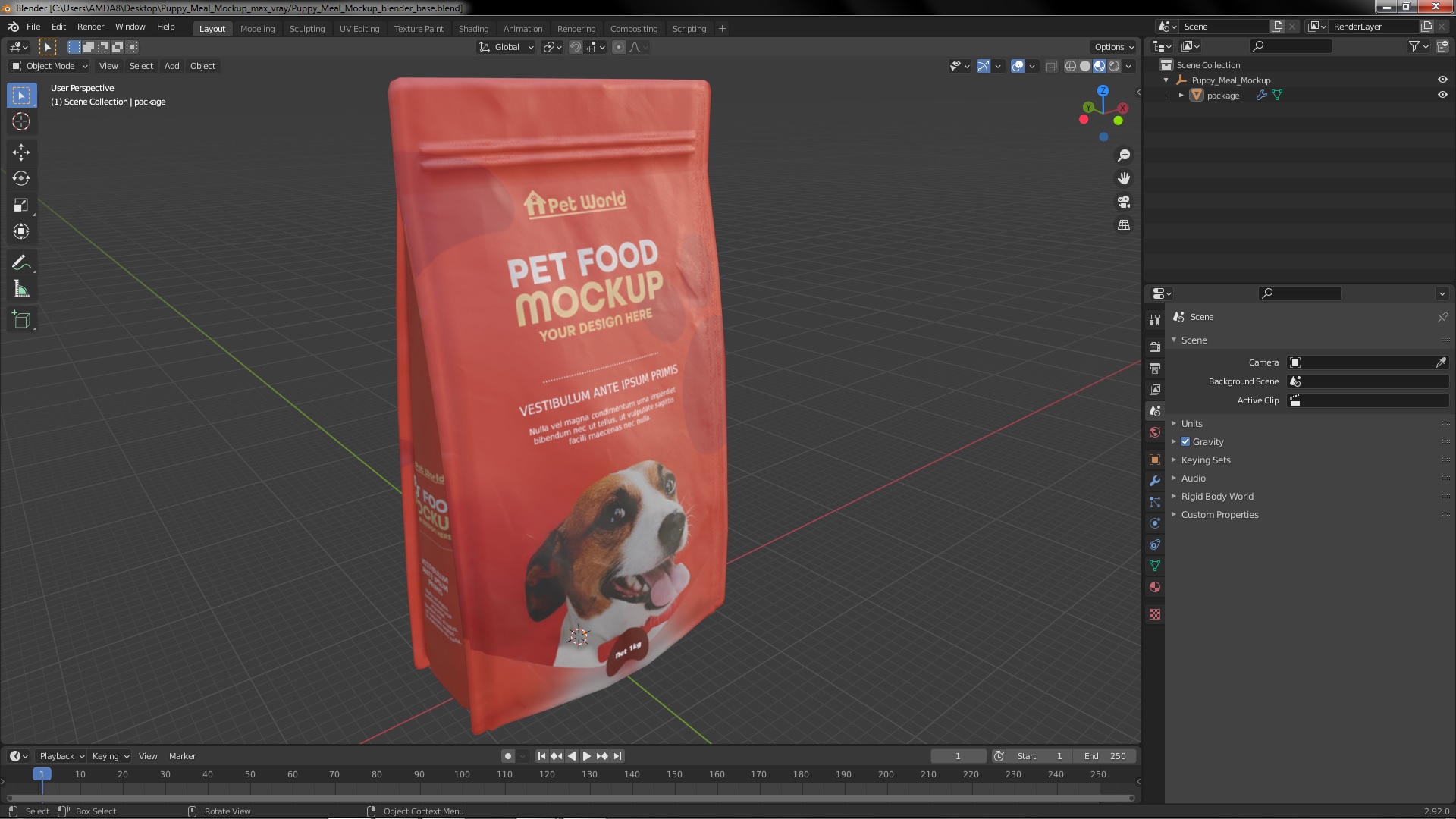Open the Particle properties tab
This screenshot has height=819, width=1456.
pyautogui.click(x=1155, y=502)
